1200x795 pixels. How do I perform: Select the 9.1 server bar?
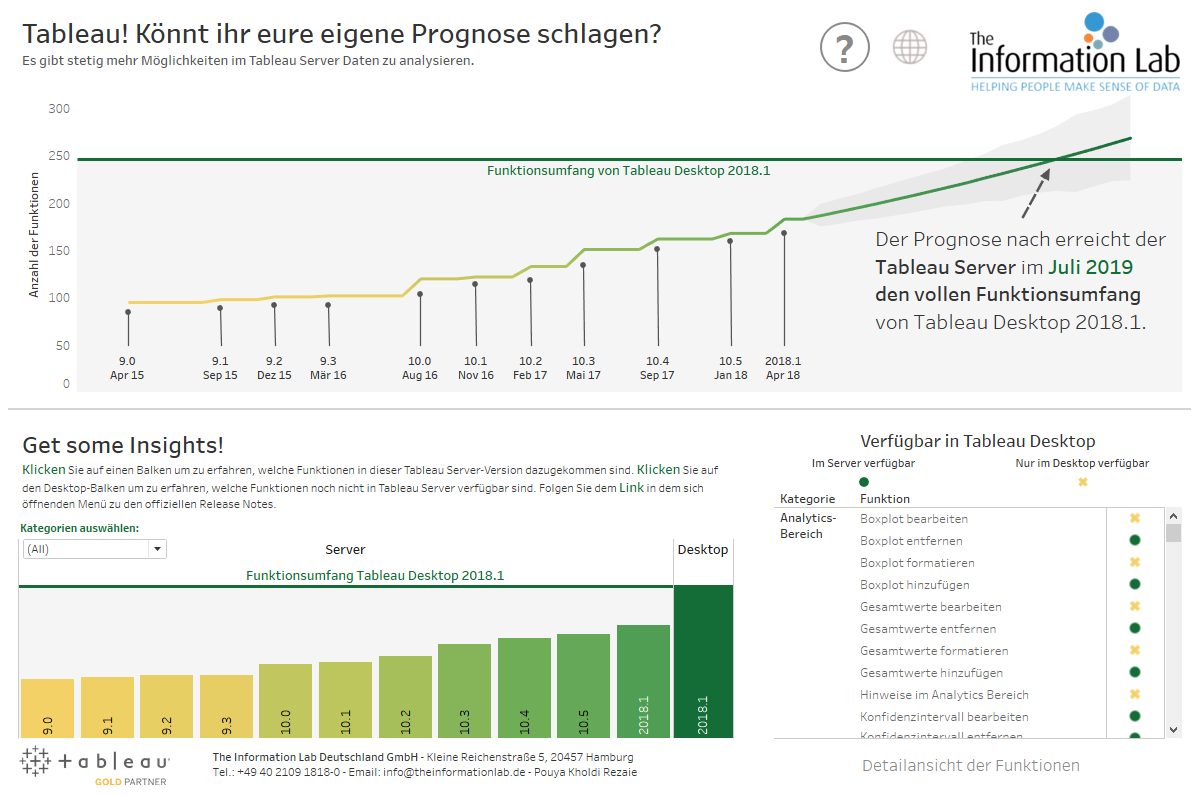107,707
